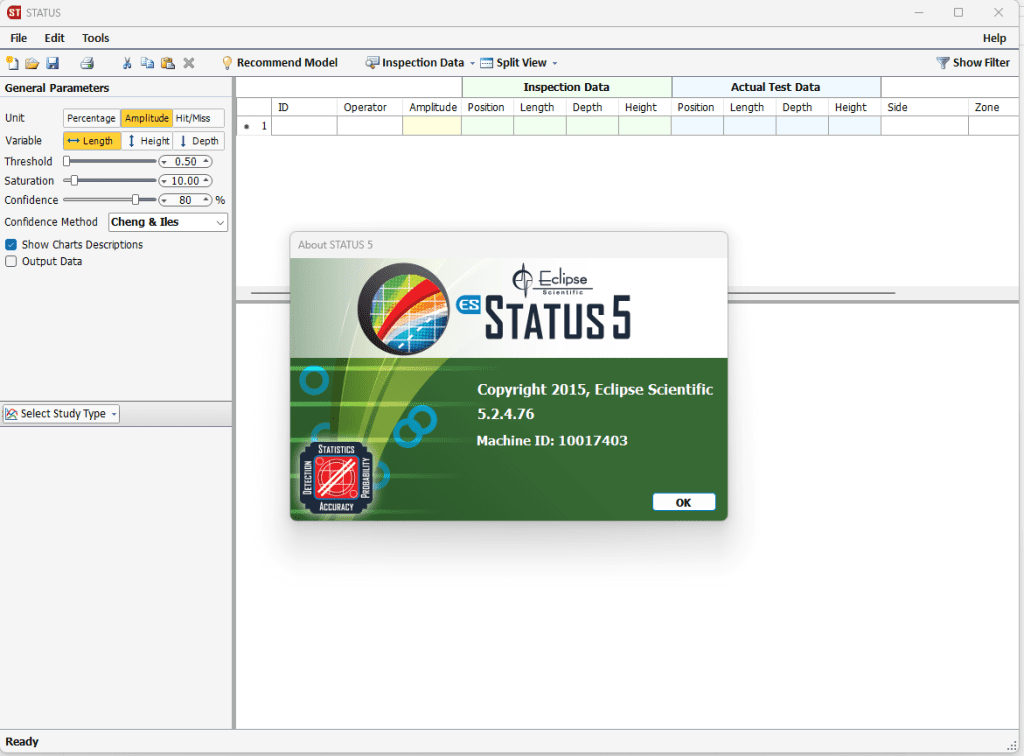
Task: Increase the Saturation value with up arrow
Action: coord(206,181)
